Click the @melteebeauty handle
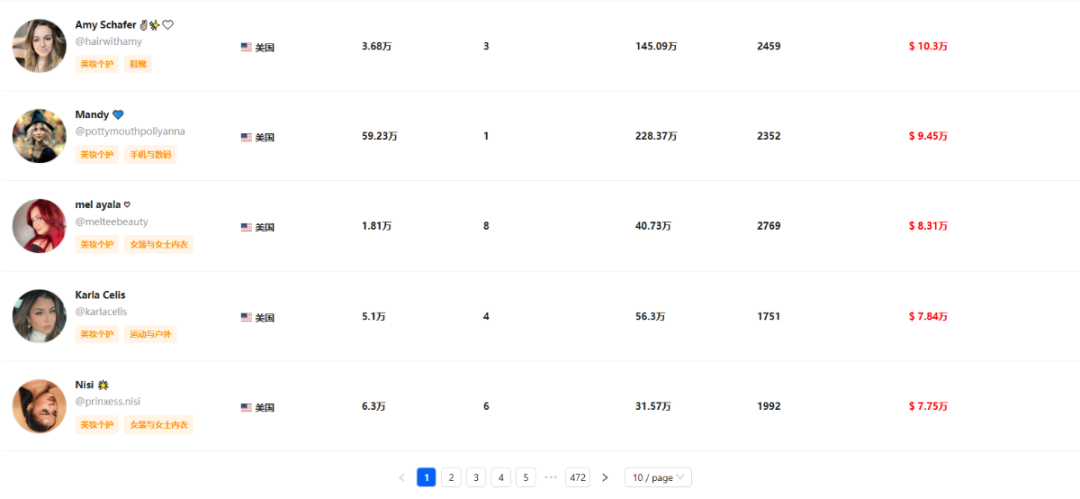The image size is (1080, 499). pyautogui.click(x=111, y=221)
